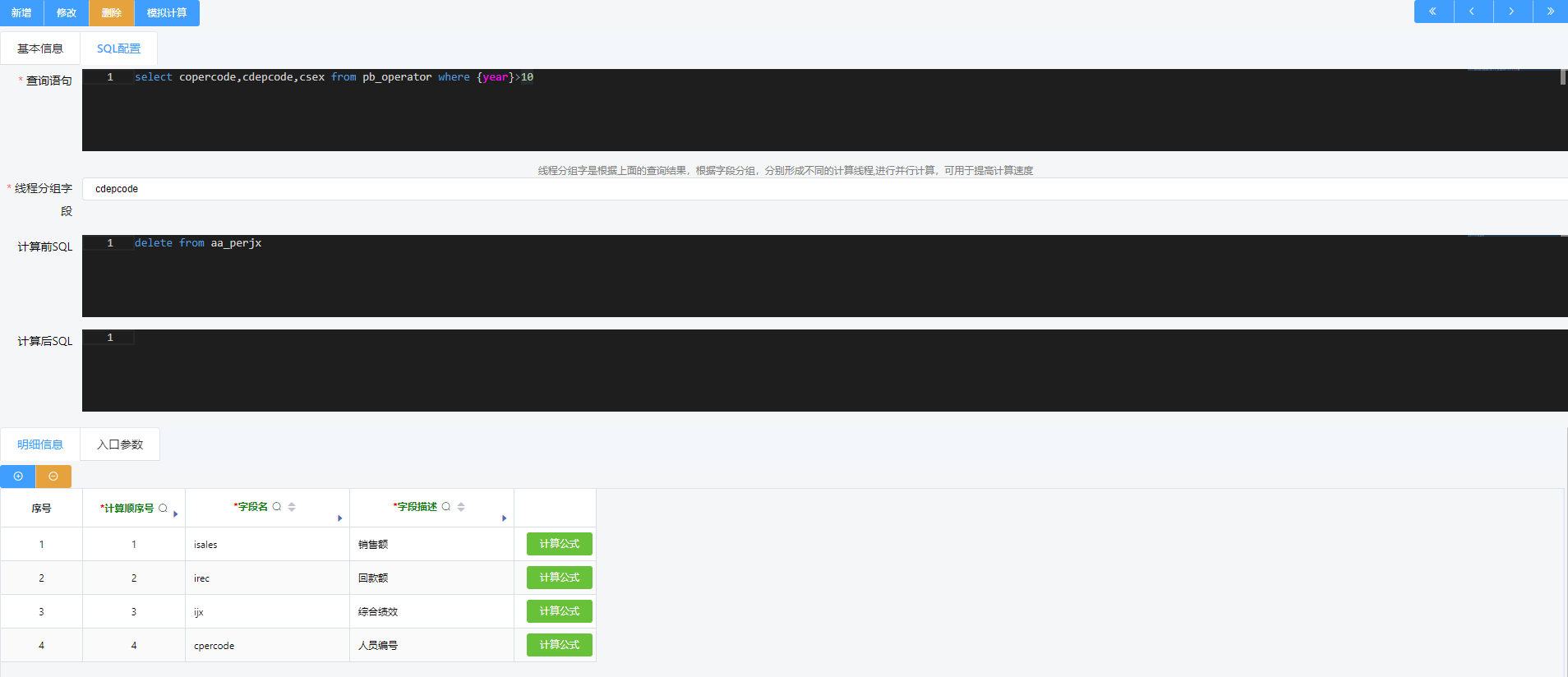Click the 回款额 description cell
This screenshot has height=677, width=1568.
coord(431,578)
